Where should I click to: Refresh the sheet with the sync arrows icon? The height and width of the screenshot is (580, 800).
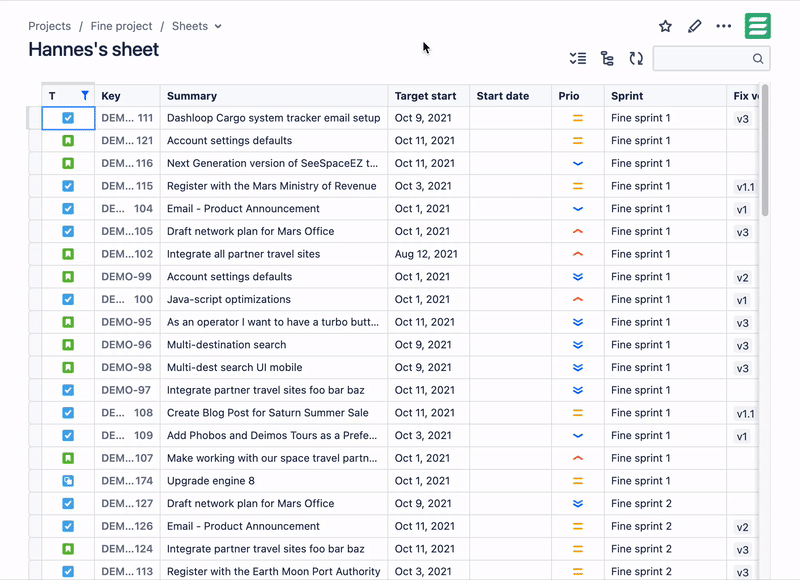tap(636, 59)
